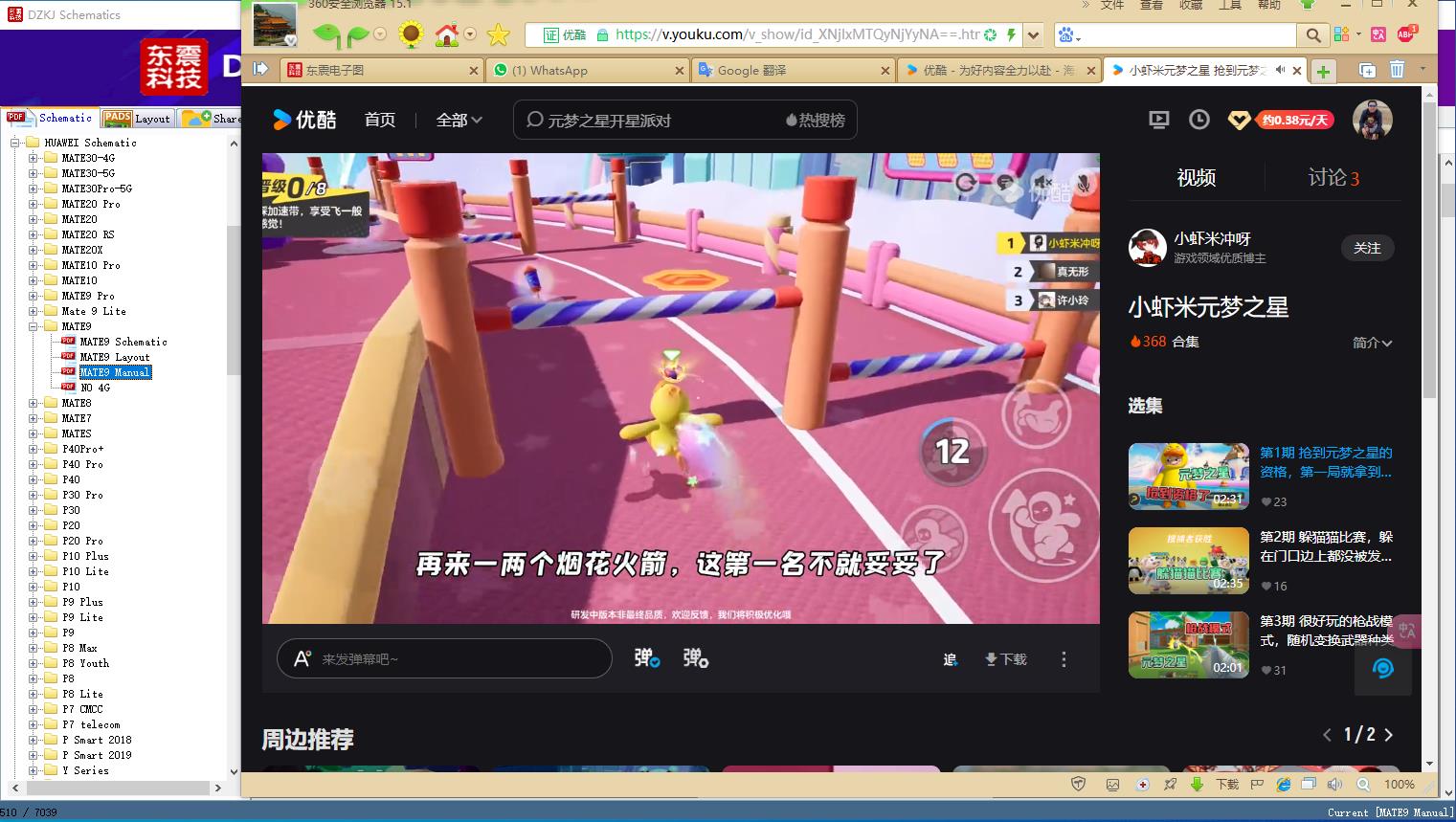Open the three-dot more options below video
Viewport: 1456px width, 822px height.
(1064, 659)
